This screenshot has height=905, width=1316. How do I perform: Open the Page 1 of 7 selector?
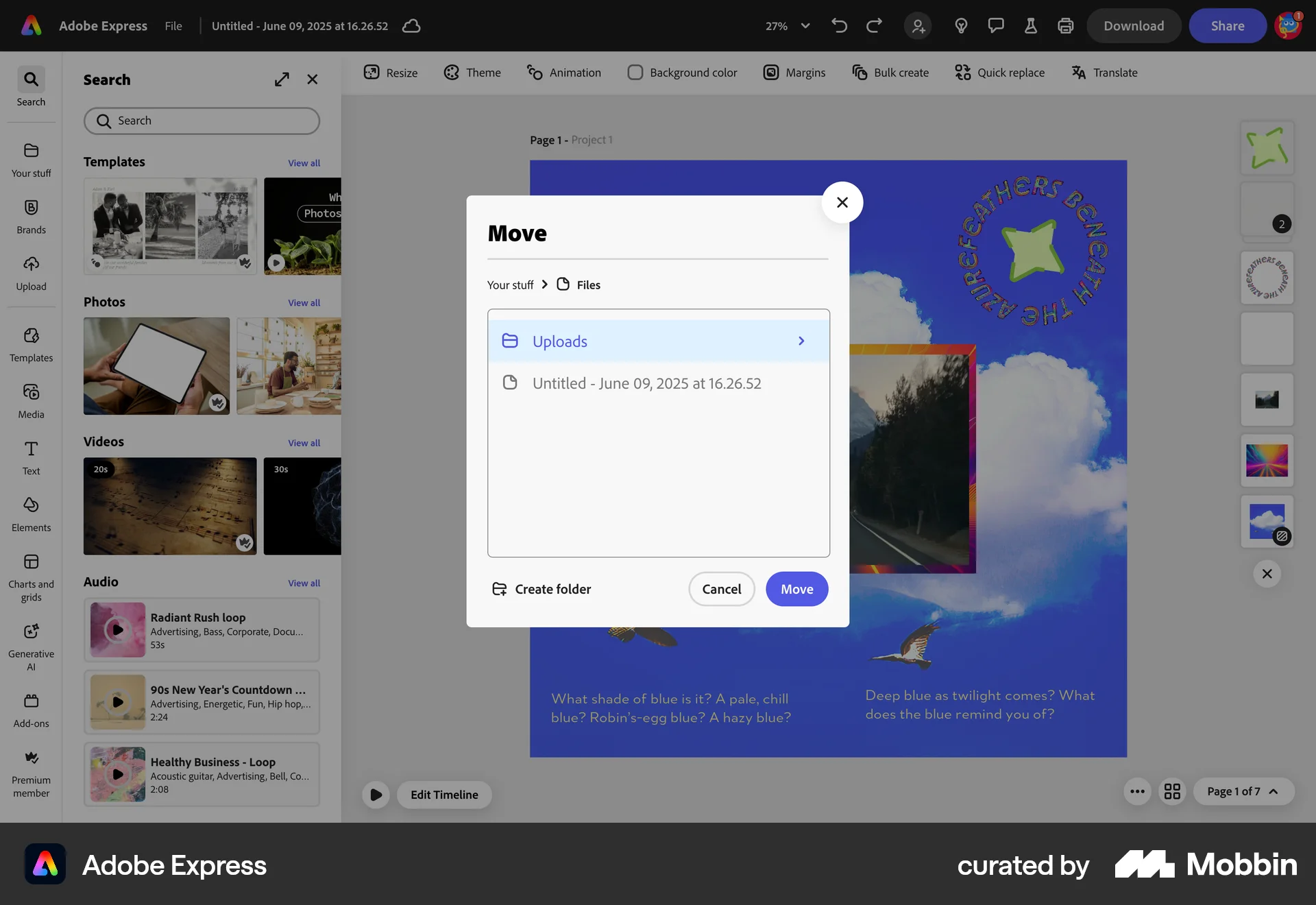tap(1243, 791)
